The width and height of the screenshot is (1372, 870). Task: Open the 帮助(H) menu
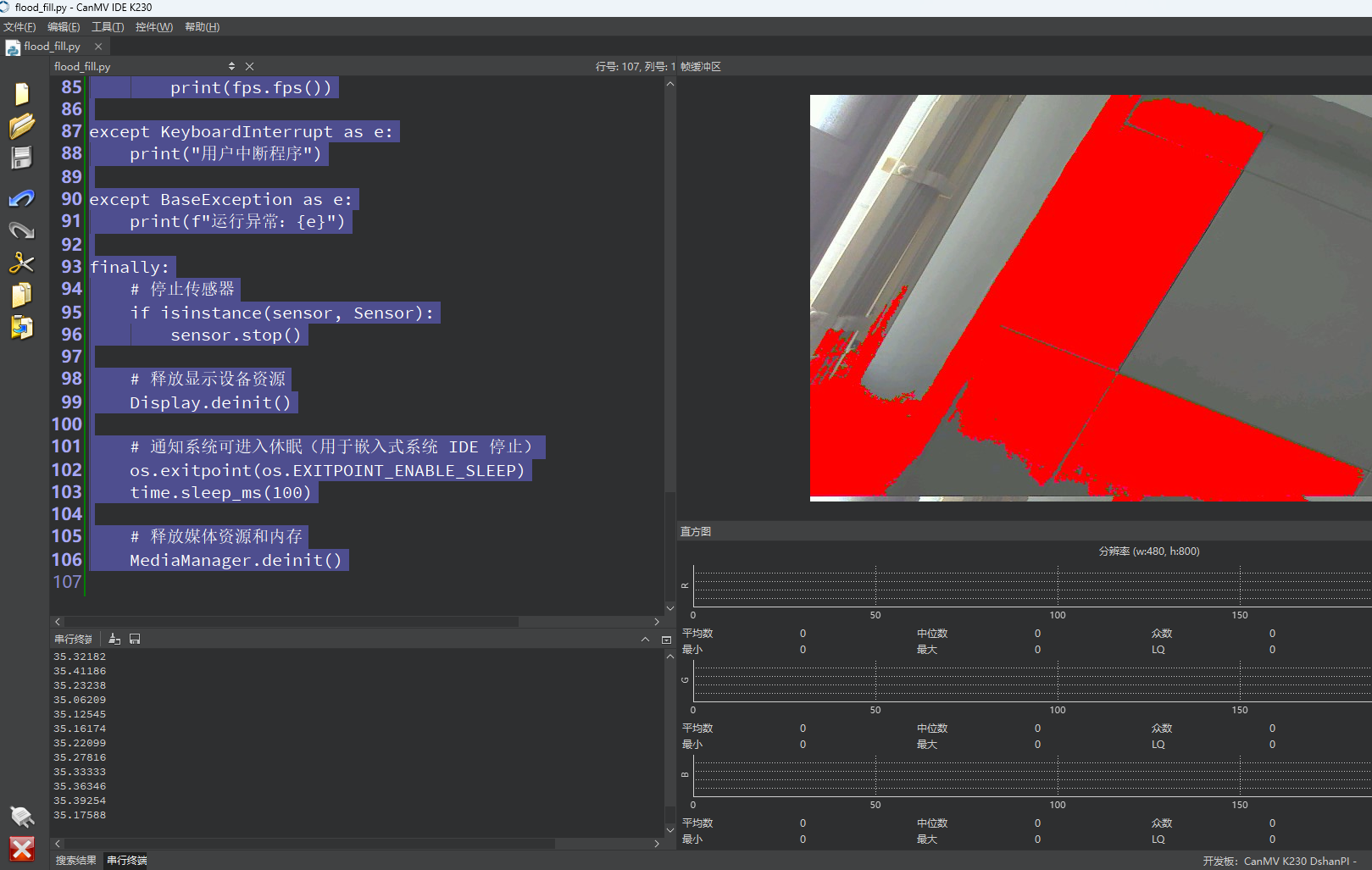pyautogui.click(x=202, y=27)
